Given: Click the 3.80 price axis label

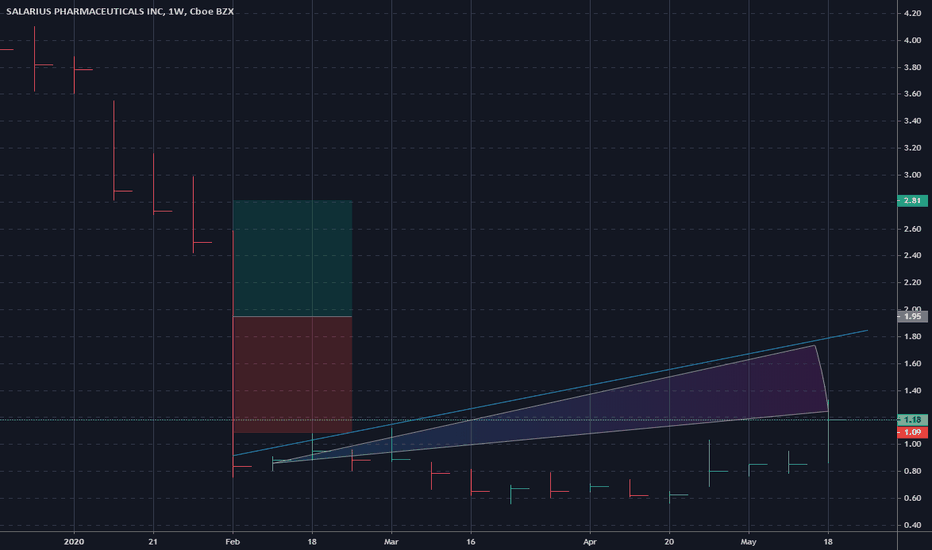Looking at the screenshot, I should tap(912, 67).
